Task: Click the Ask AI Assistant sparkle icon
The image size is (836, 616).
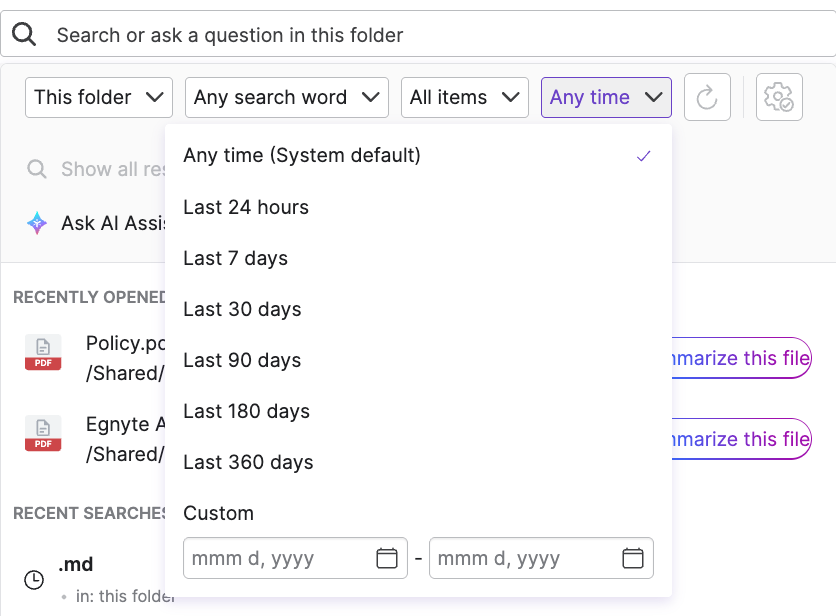Action: click(x=37, y=223)
